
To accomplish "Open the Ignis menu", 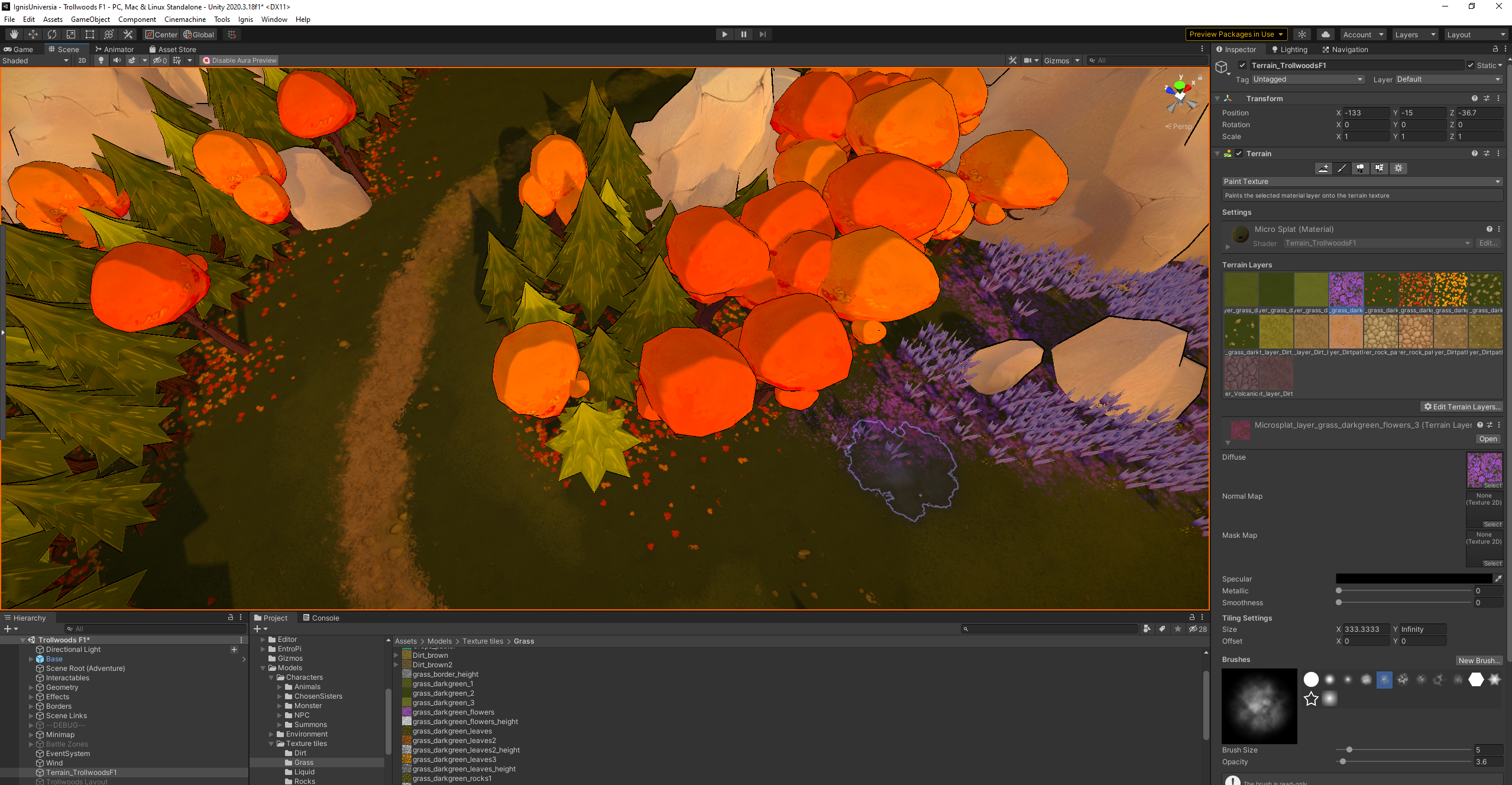I will 245,19.
